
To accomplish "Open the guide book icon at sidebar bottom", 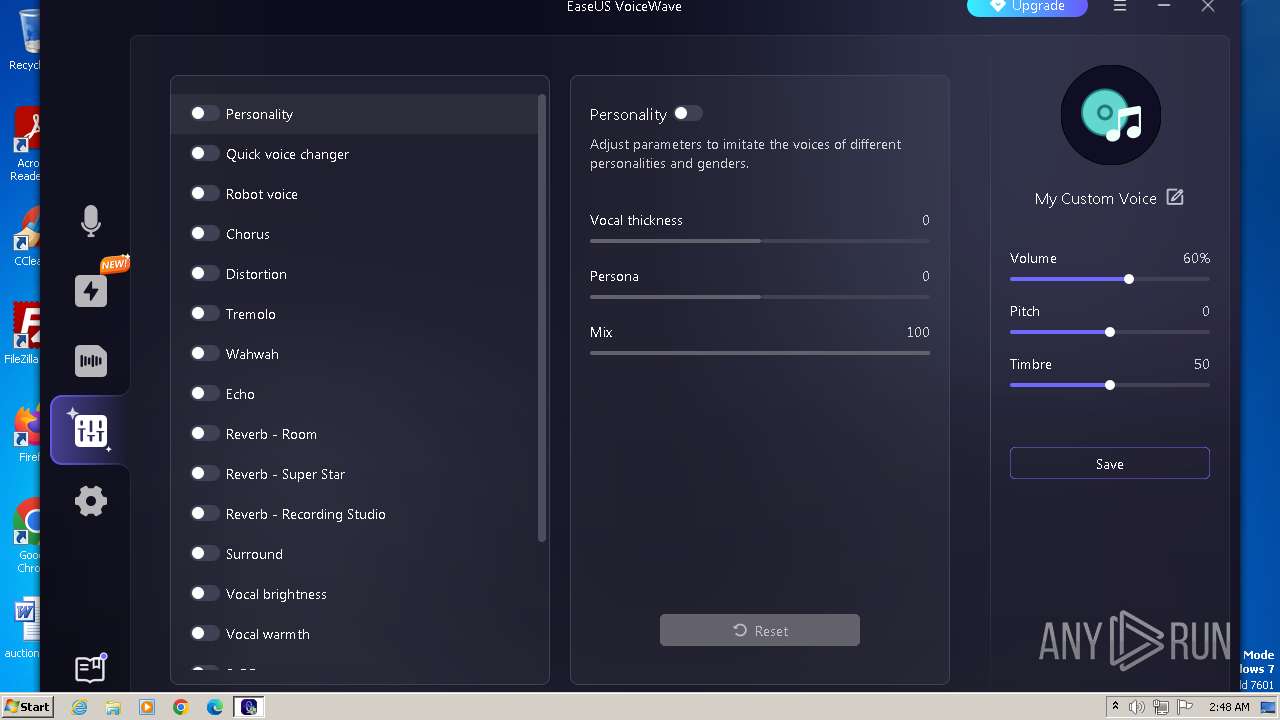I will coord(90,668).
